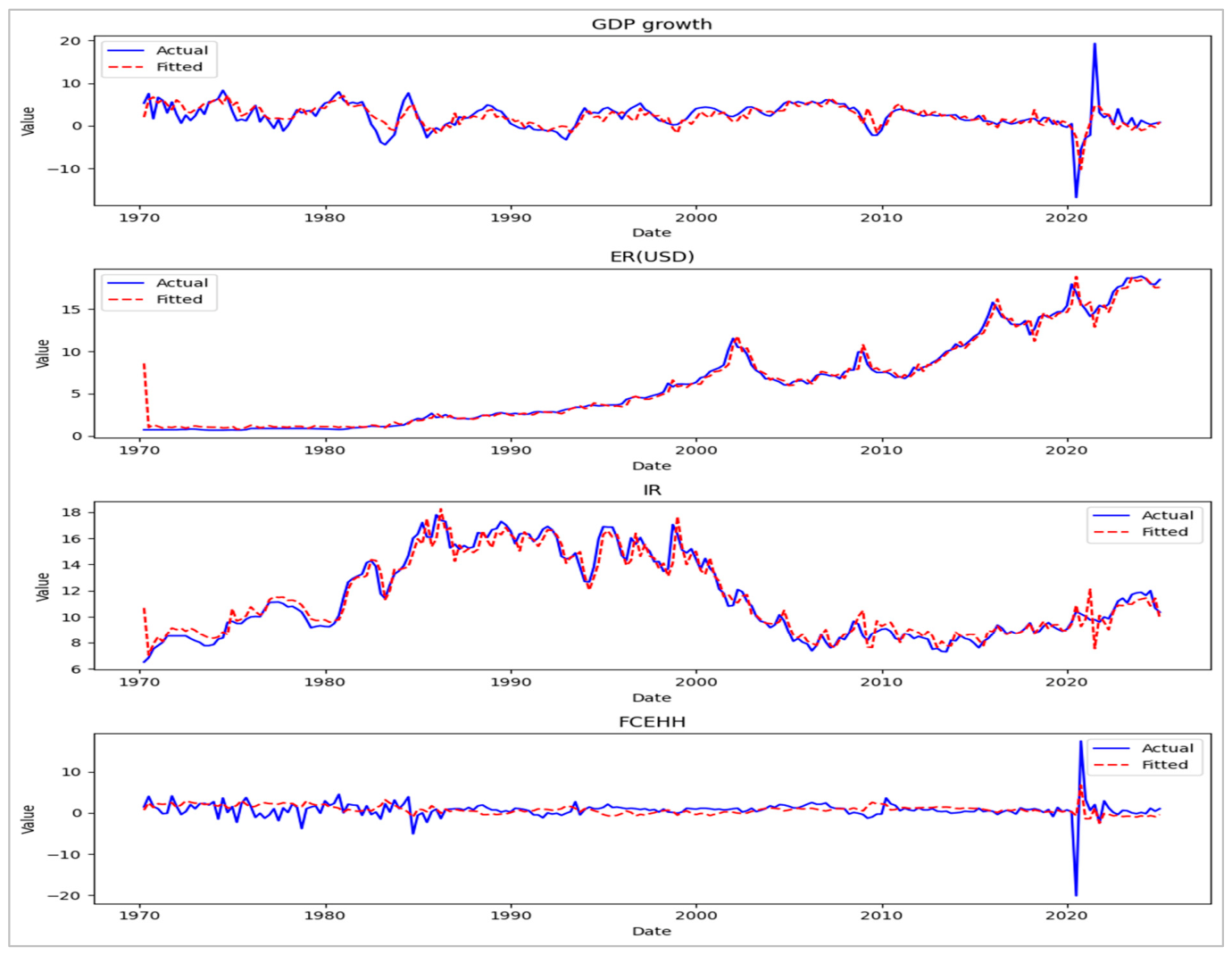Viewport: 1232px width, 955px height.
Task: Click the "Value" axis label of FCEHH
Action: (x=29, y=818)
